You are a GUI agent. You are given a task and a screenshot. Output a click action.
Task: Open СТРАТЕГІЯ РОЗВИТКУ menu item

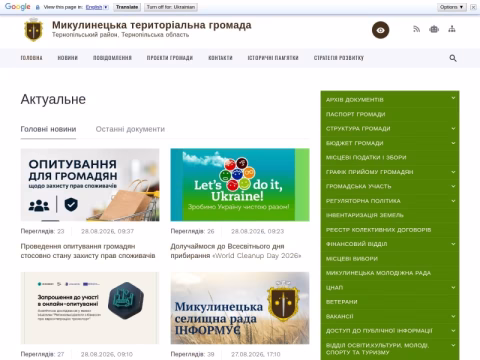339,58
